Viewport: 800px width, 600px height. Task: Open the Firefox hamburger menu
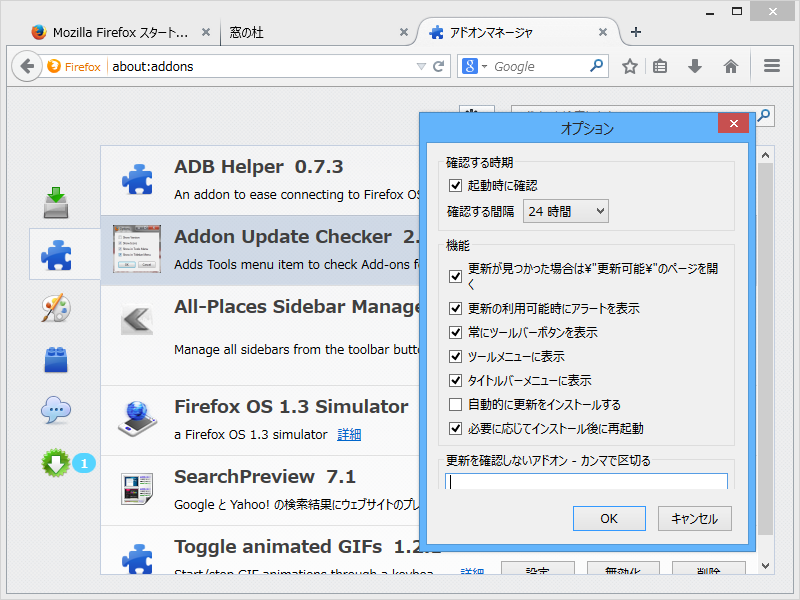[x=771, y=66]
